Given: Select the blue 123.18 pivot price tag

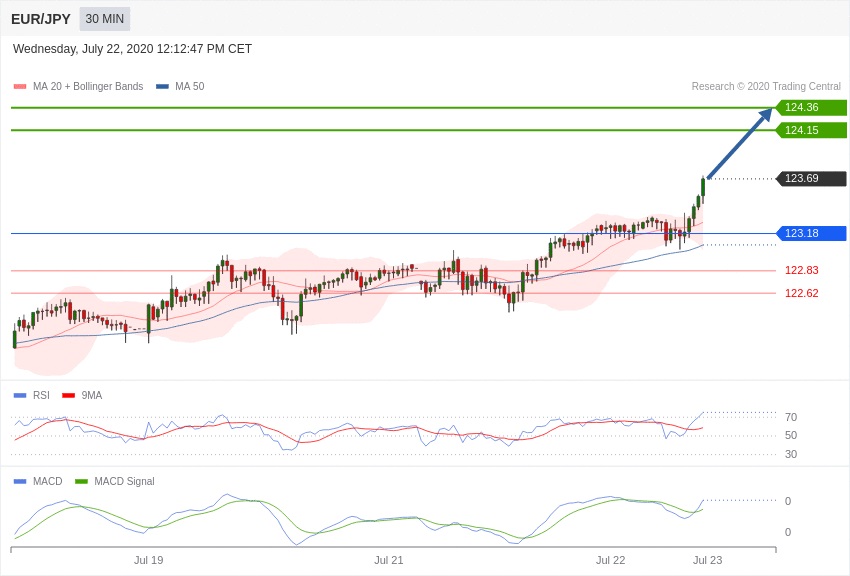Looking at the screenshot, I should click(x=811, y=233).
